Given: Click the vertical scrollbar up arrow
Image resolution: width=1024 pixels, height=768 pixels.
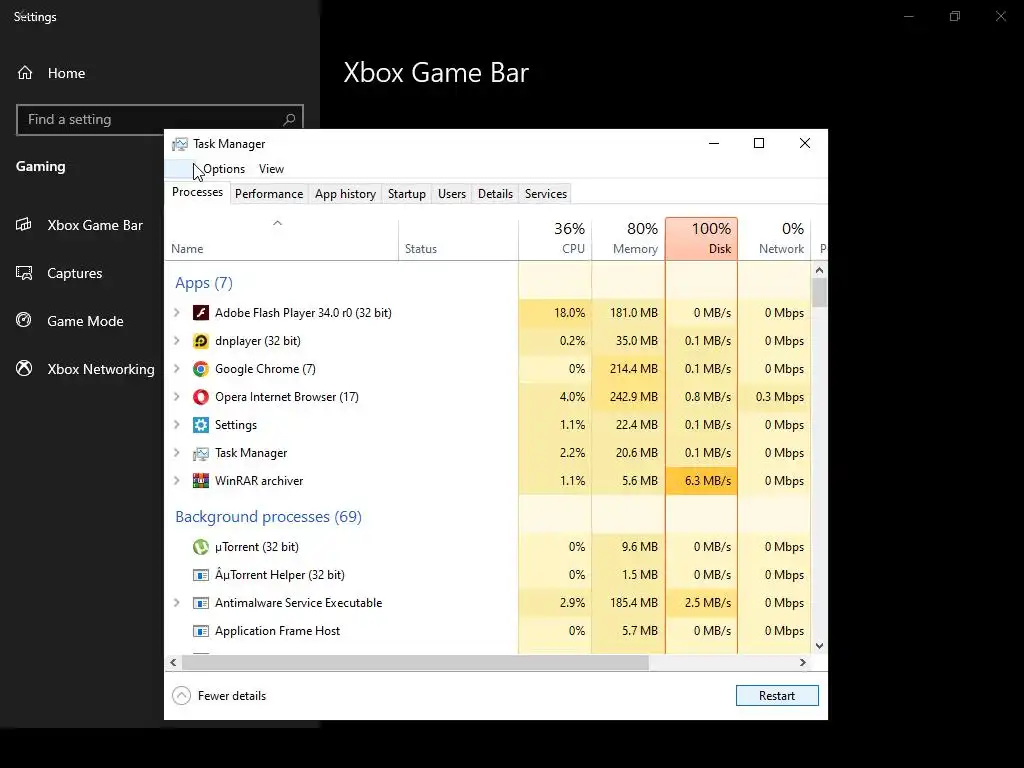Looking at the screenshot, I should [820, 270].
